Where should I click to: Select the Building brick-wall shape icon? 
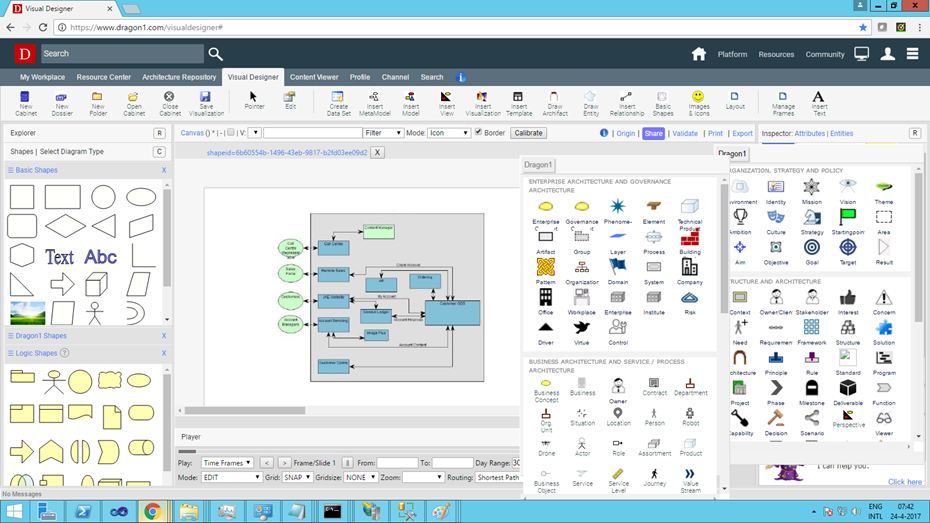click(690, 238)
